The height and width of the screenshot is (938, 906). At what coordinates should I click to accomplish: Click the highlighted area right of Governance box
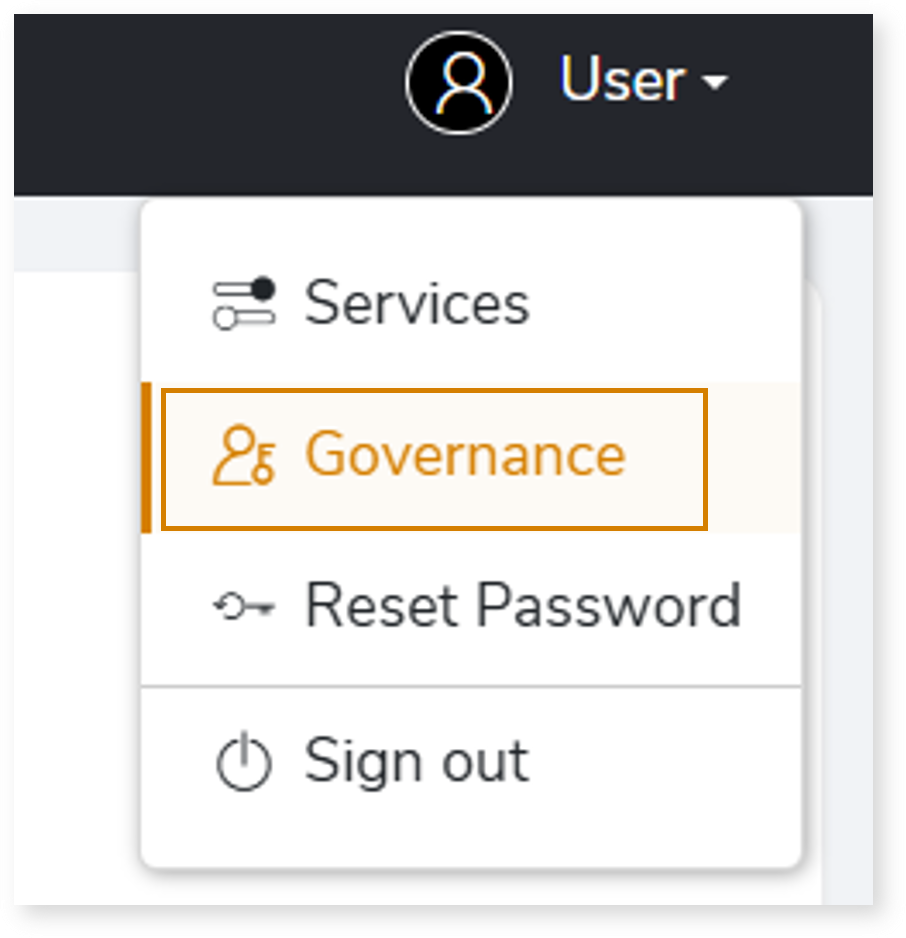(755, 458)
